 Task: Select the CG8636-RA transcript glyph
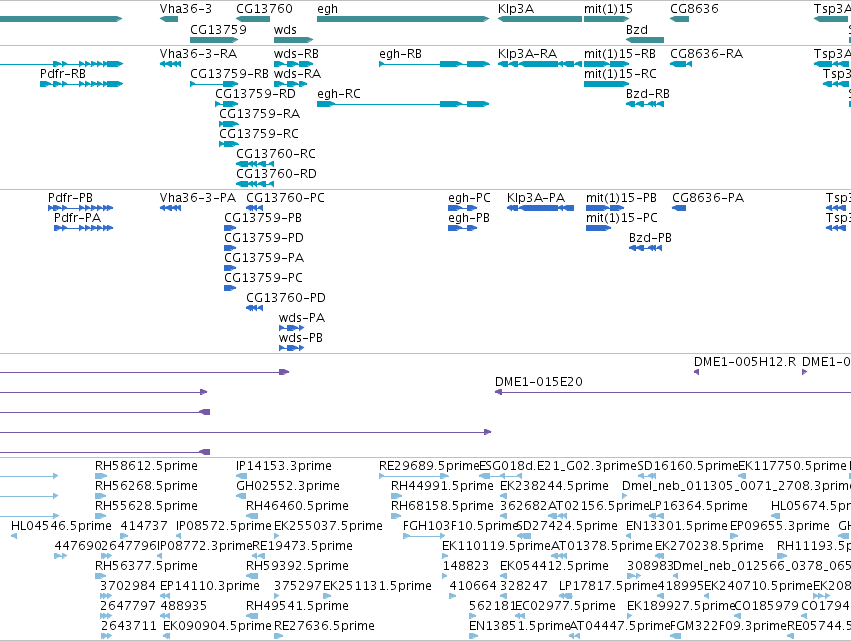tap(681, 64)
